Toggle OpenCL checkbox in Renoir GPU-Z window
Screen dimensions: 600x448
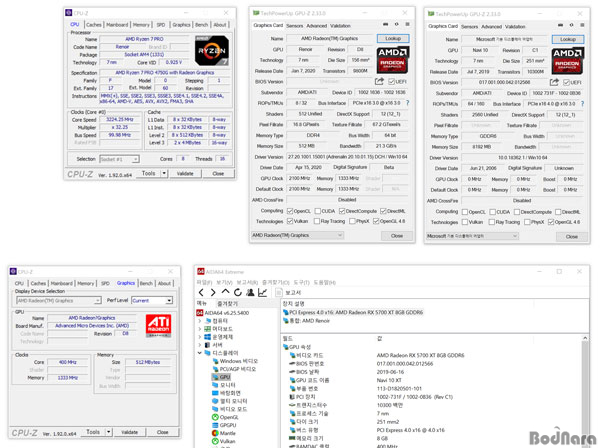[290, 211]
